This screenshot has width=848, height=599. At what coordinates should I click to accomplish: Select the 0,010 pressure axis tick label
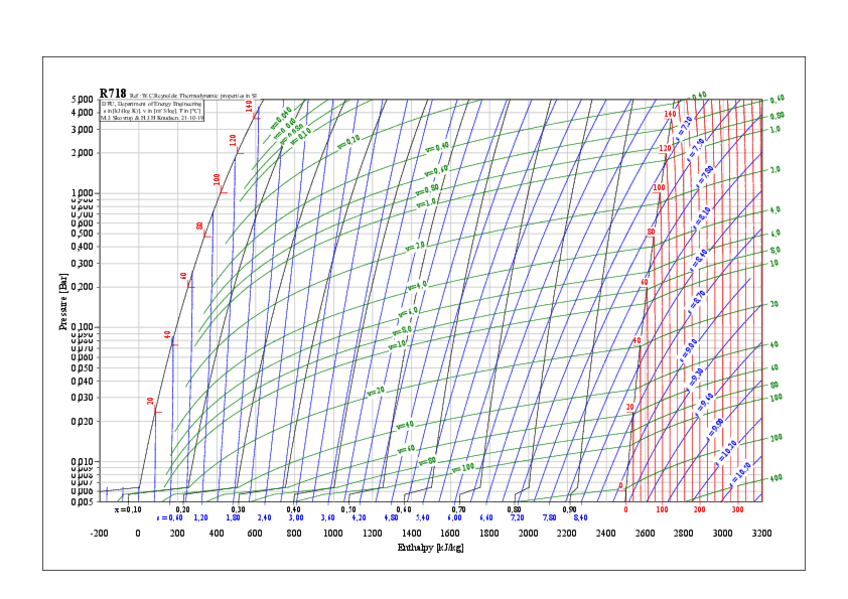[x=82, y=462]
